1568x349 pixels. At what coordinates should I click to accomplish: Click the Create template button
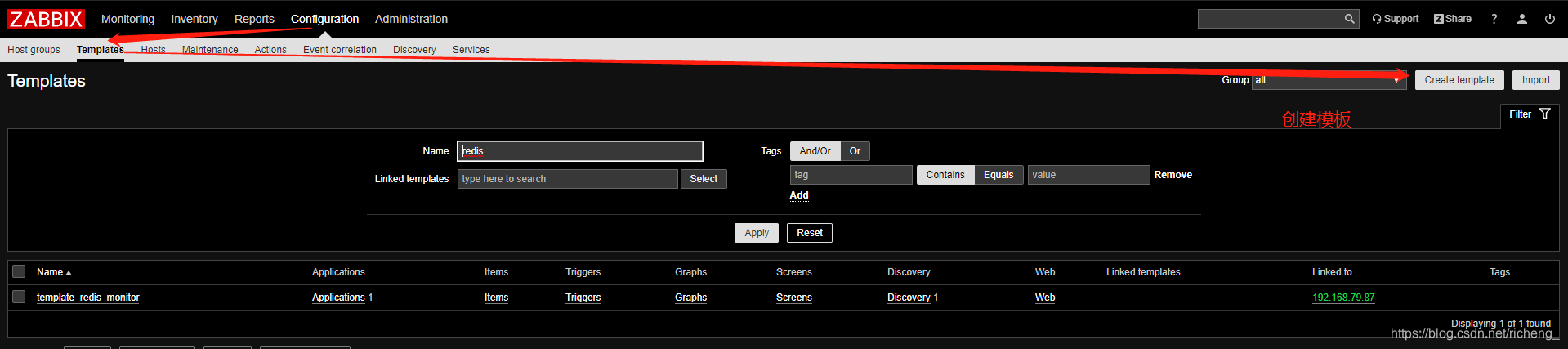(x=1459, y=80)
